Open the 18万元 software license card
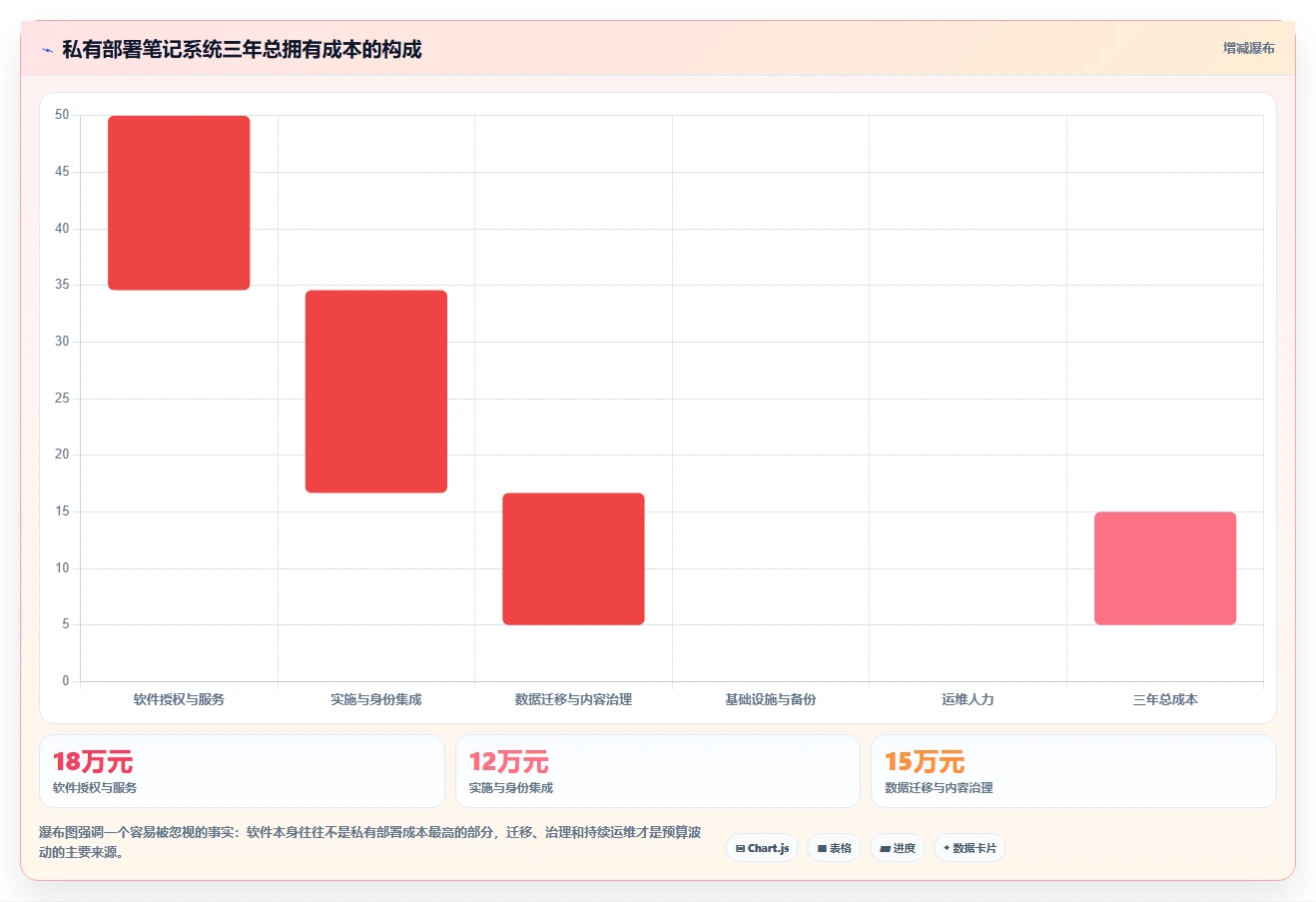1316x902 pixels. (242, 771)
